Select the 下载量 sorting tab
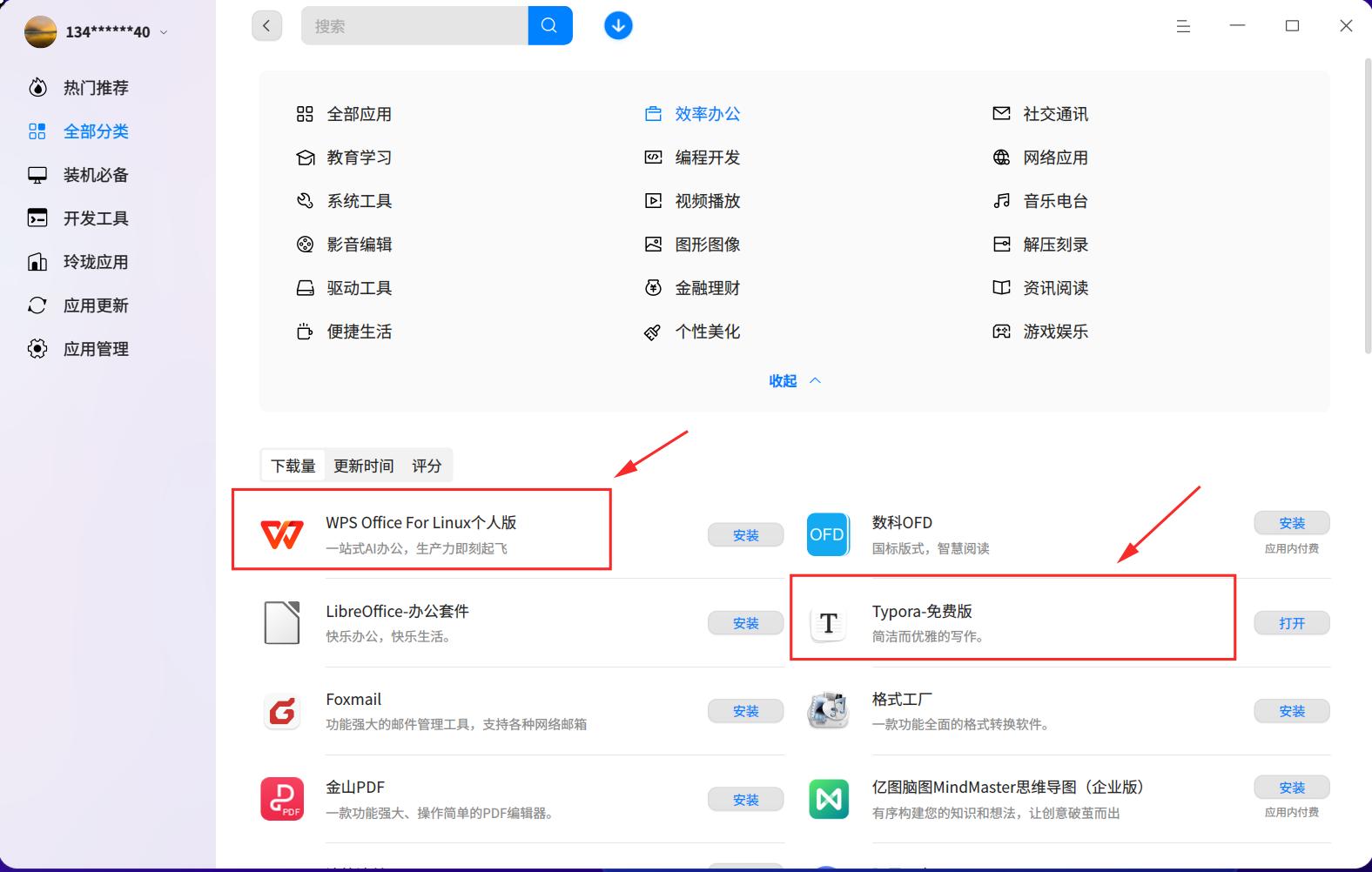1372x872 pixels. point(293,466)
